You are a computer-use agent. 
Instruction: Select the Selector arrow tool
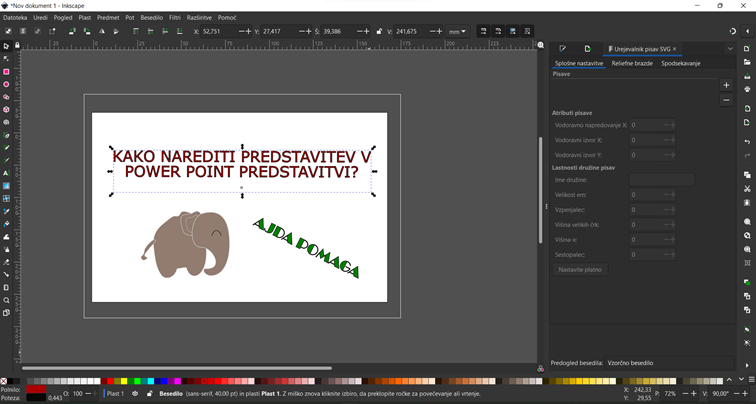click(6, 46)
